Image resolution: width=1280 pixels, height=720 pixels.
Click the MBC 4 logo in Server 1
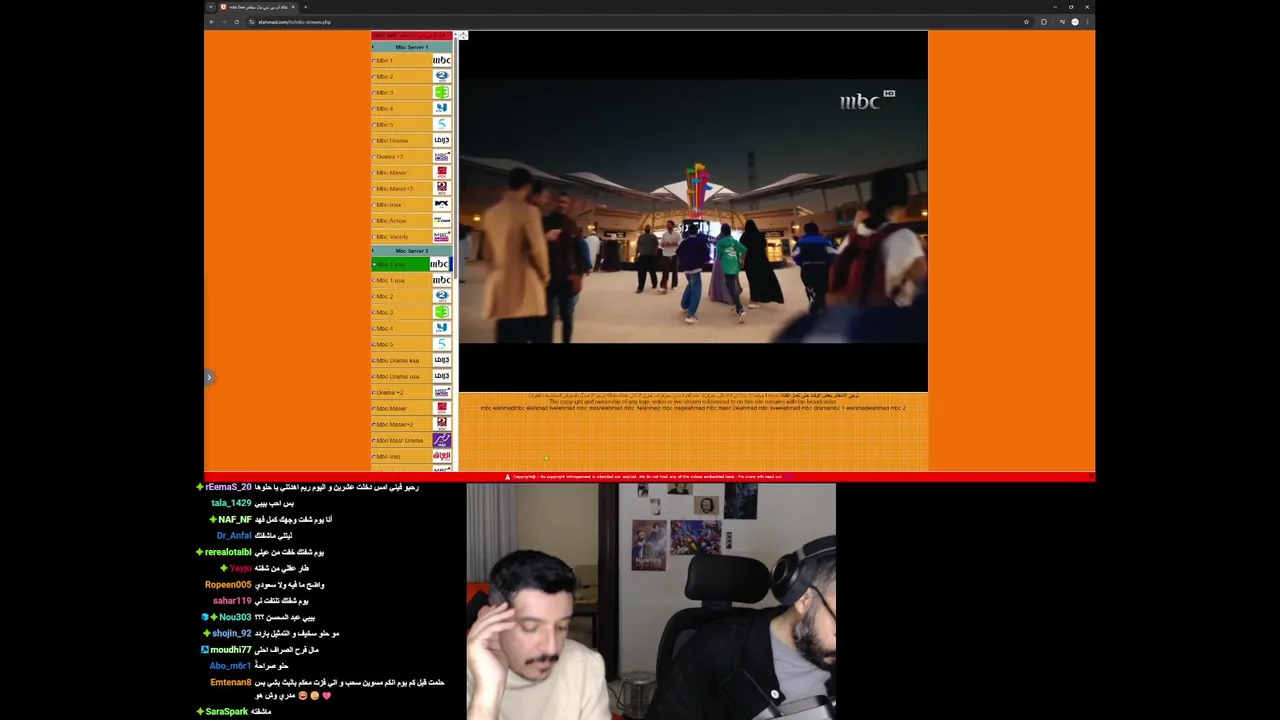441,109
